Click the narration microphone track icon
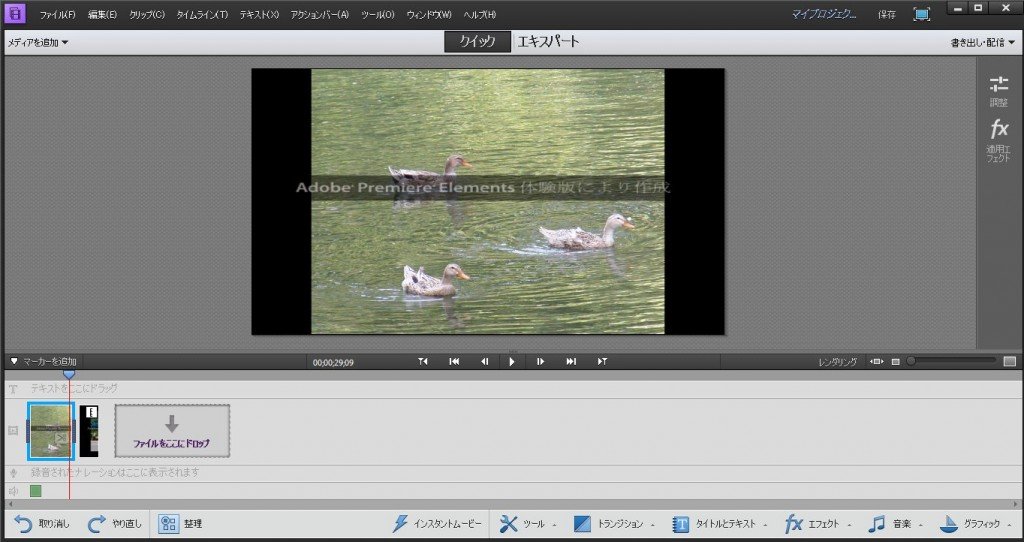1024x542 pixels. (13, 473)
